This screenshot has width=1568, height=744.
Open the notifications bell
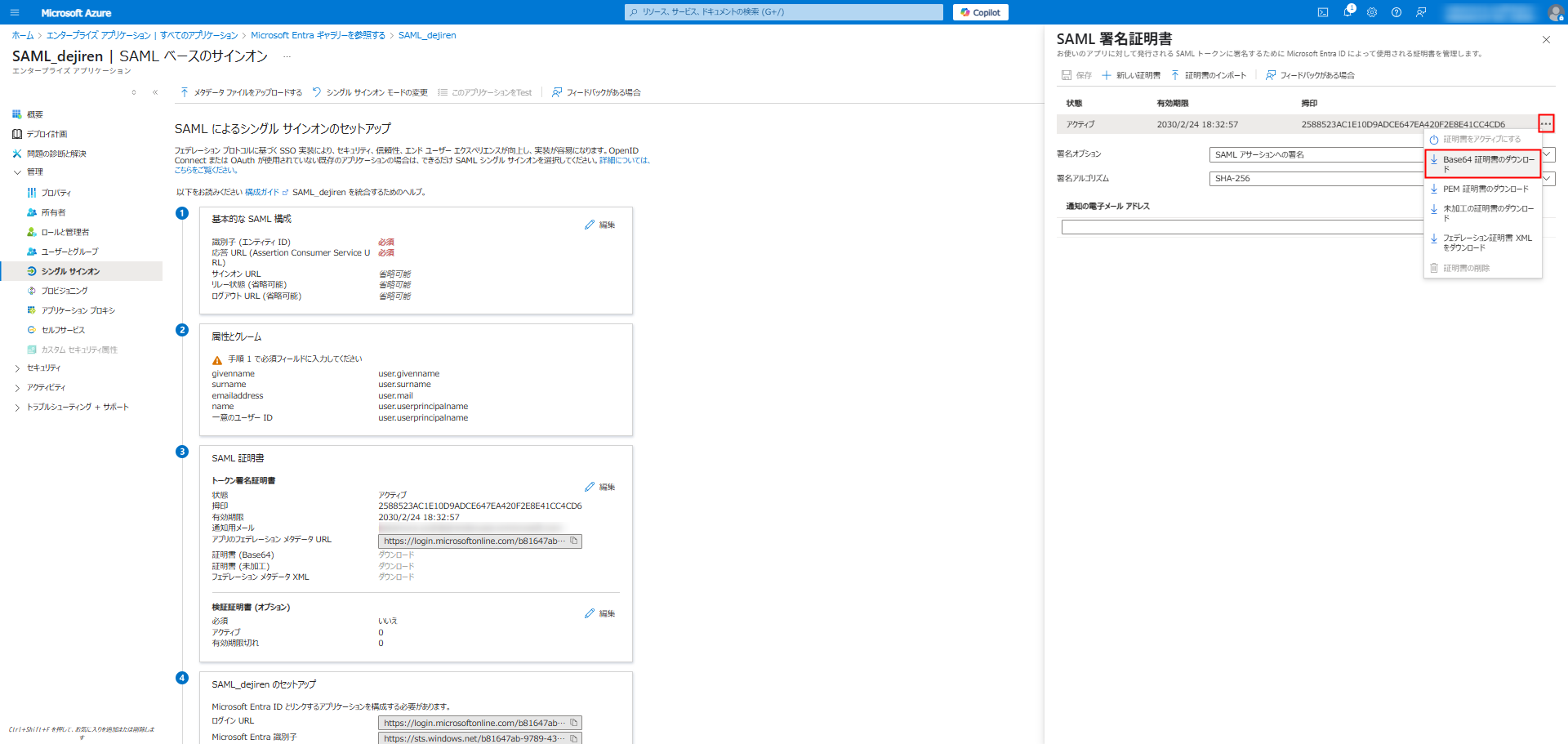(x=1348, y=11)
